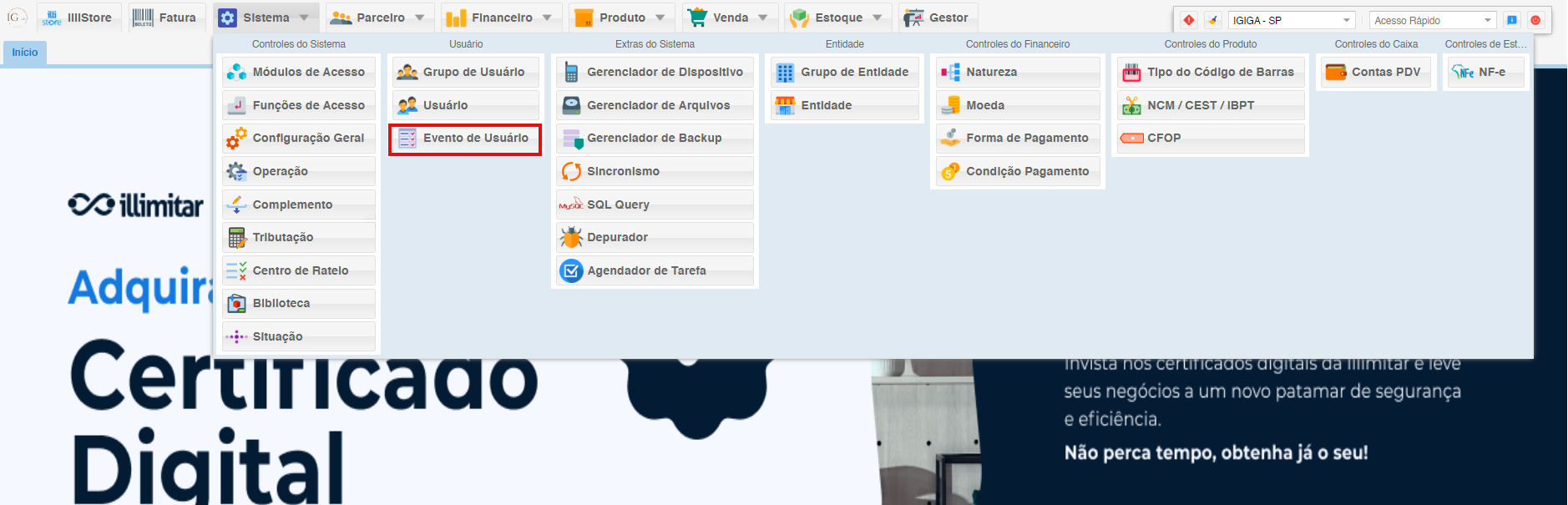Screen dimensions: 1568x505
Task: Click the Sistema menu label
Action: tap(266, 18)
